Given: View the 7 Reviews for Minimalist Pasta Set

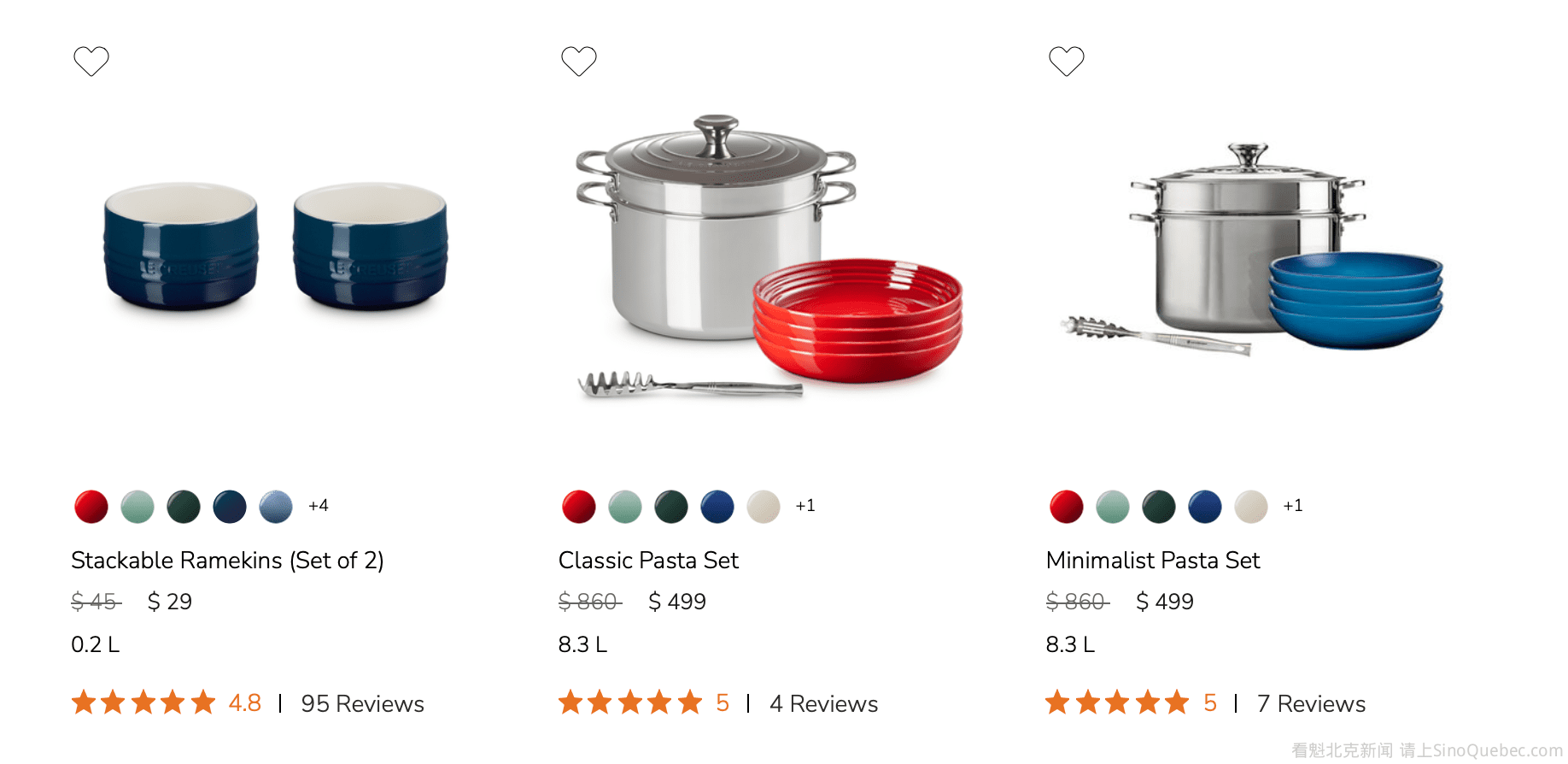Looking at the screenshot, I should pyautogui.click(x=1311, y=704).
